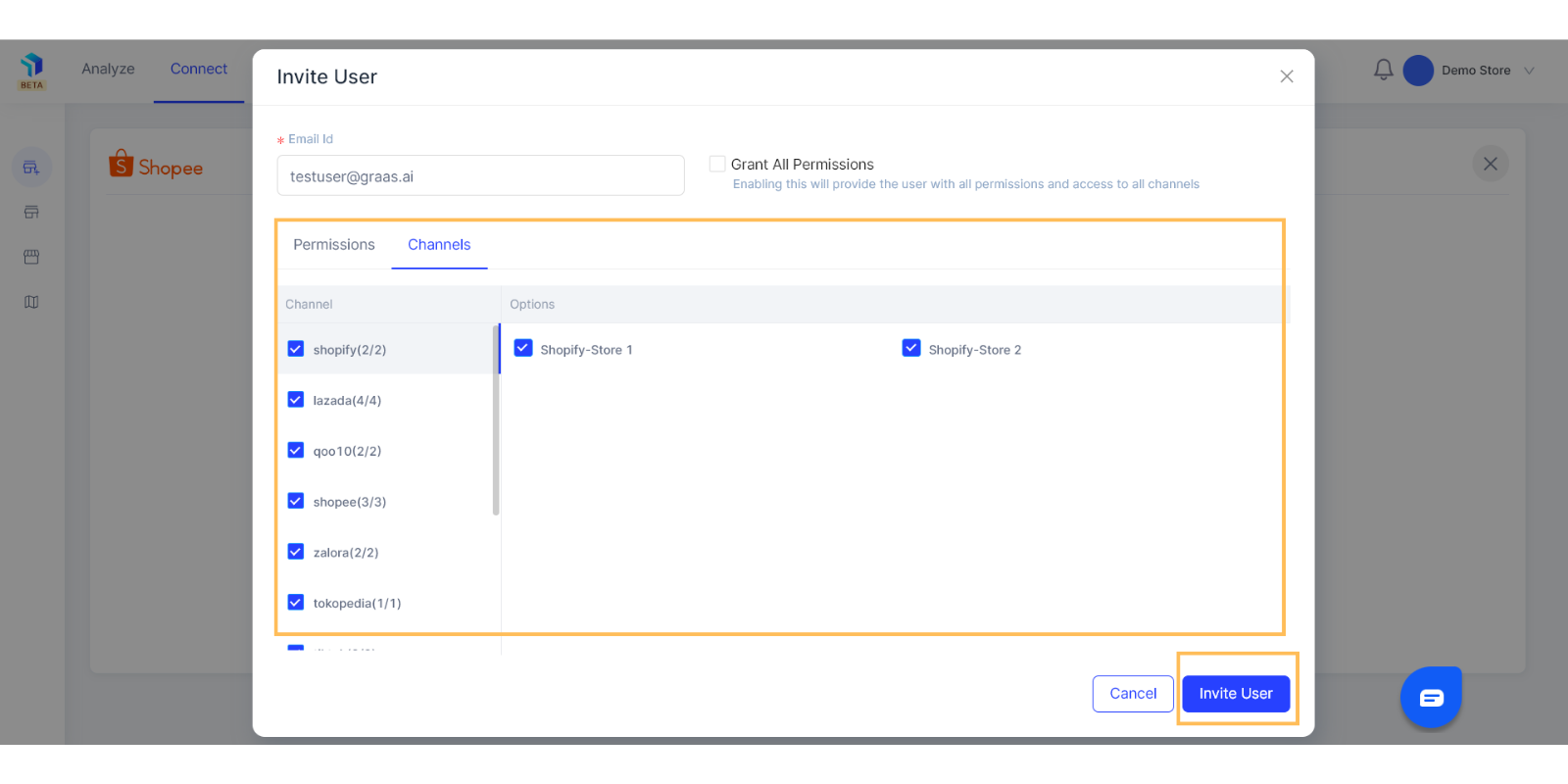Click the Invite User button
The width and height of the screenshot is (1568, 784).
1235,693
